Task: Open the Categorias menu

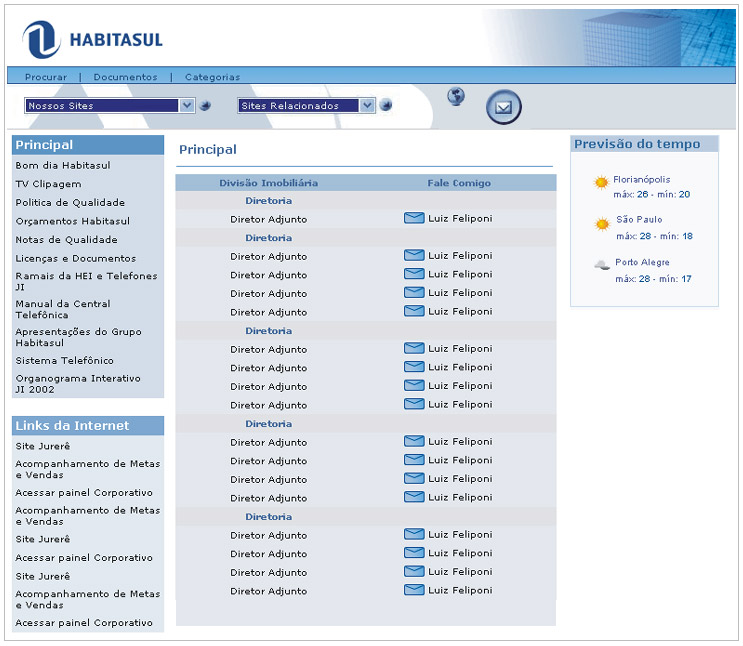Action: [212, 77]
